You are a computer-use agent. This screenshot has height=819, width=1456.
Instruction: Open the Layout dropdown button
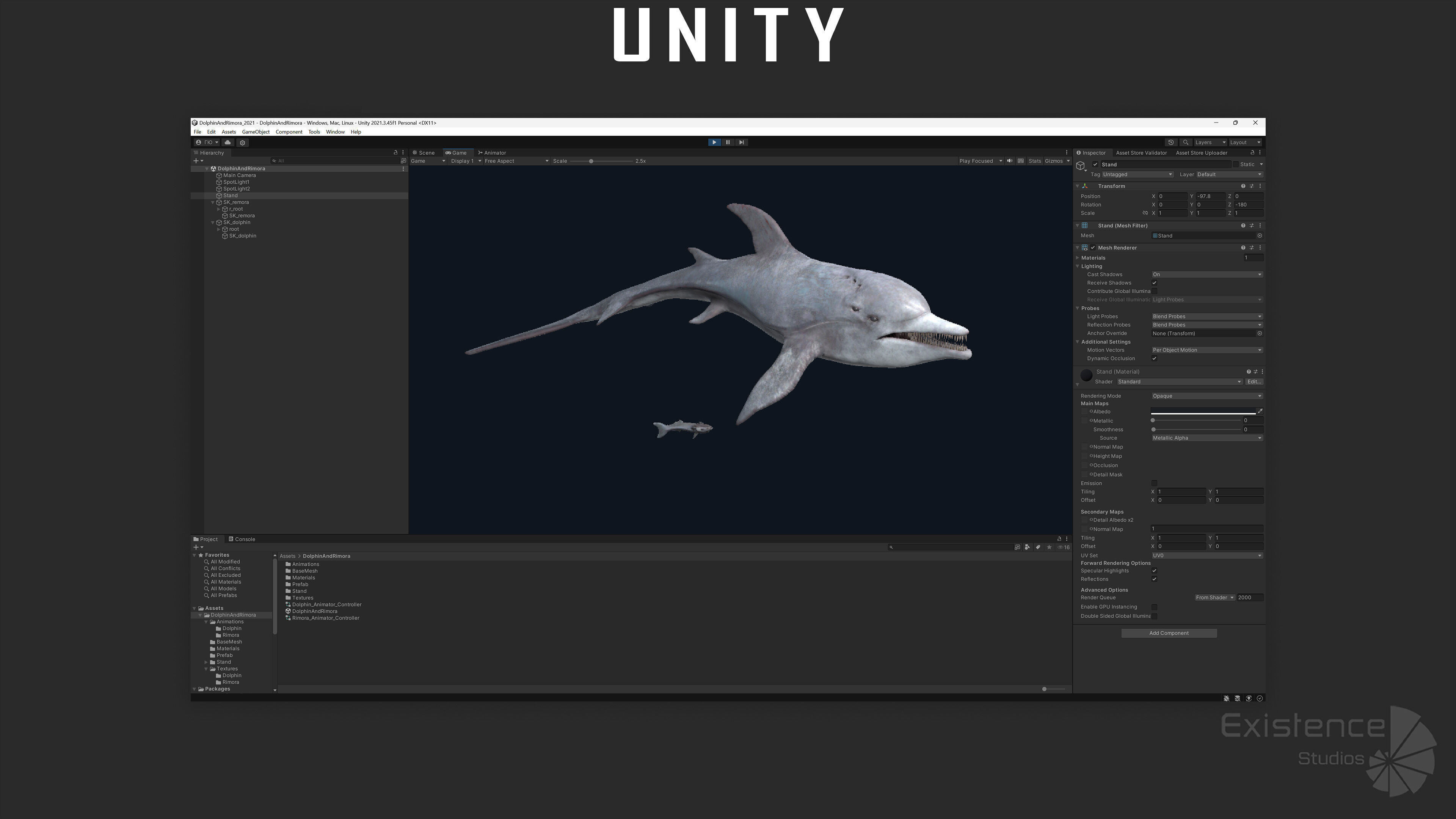click(1246, 143)
